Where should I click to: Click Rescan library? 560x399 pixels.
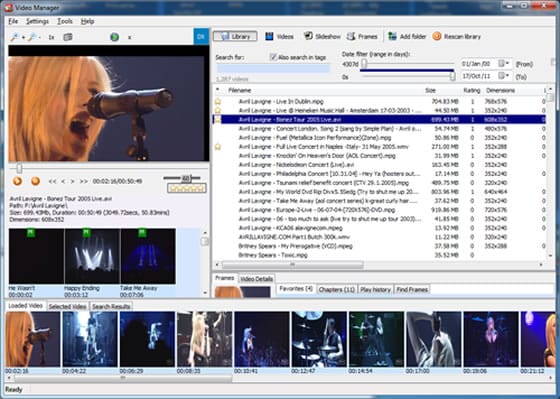(457, 36)
